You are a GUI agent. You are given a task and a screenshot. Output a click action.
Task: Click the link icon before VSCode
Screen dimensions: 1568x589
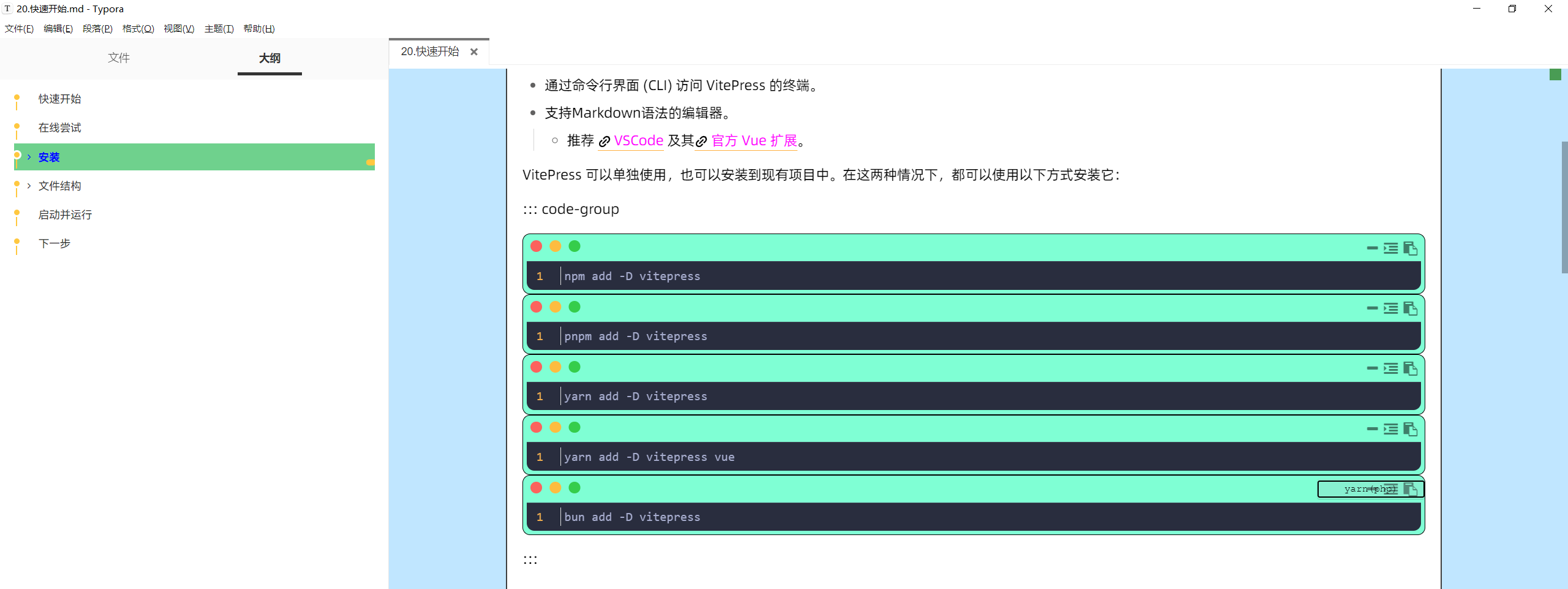coord(605,142)
